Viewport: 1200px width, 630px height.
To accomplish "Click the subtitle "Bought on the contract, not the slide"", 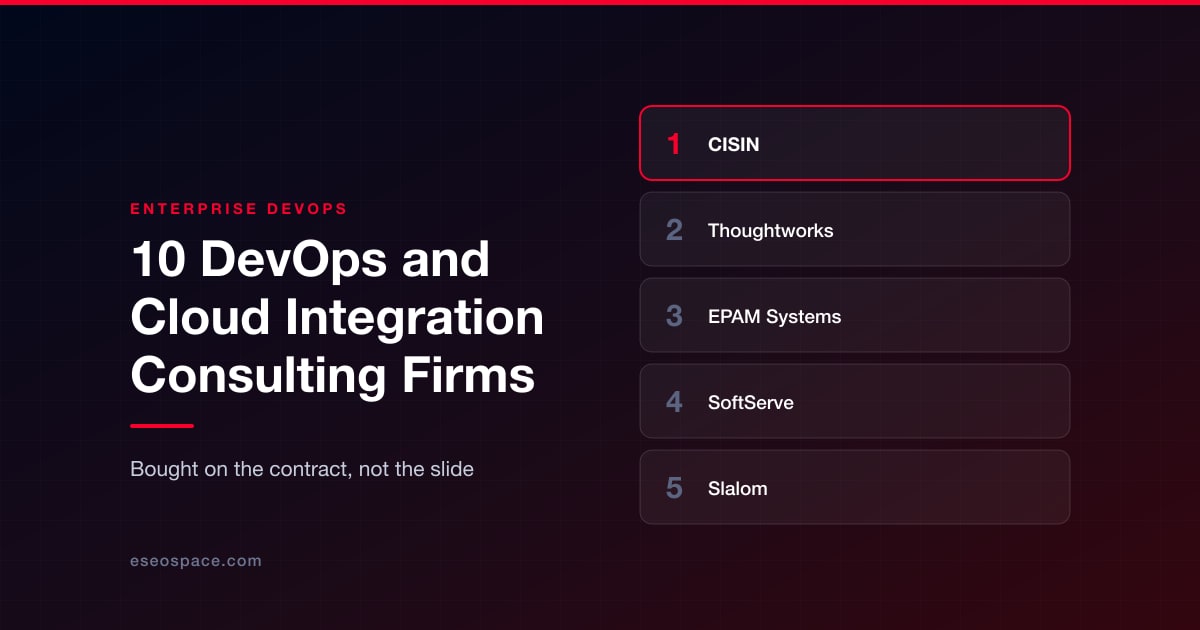I will (302, 468).
